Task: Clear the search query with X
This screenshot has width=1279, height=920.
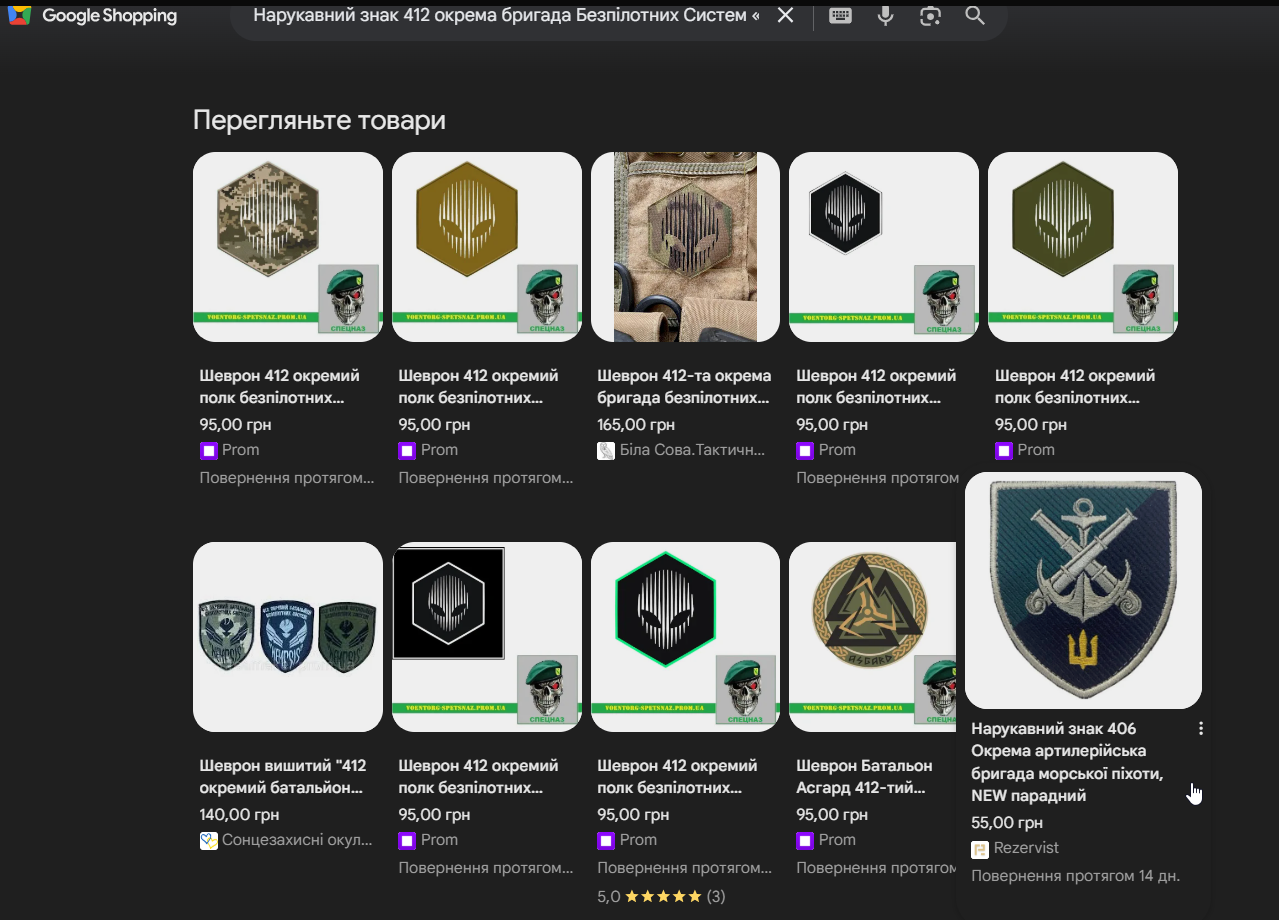Action: tap(786, 15)
